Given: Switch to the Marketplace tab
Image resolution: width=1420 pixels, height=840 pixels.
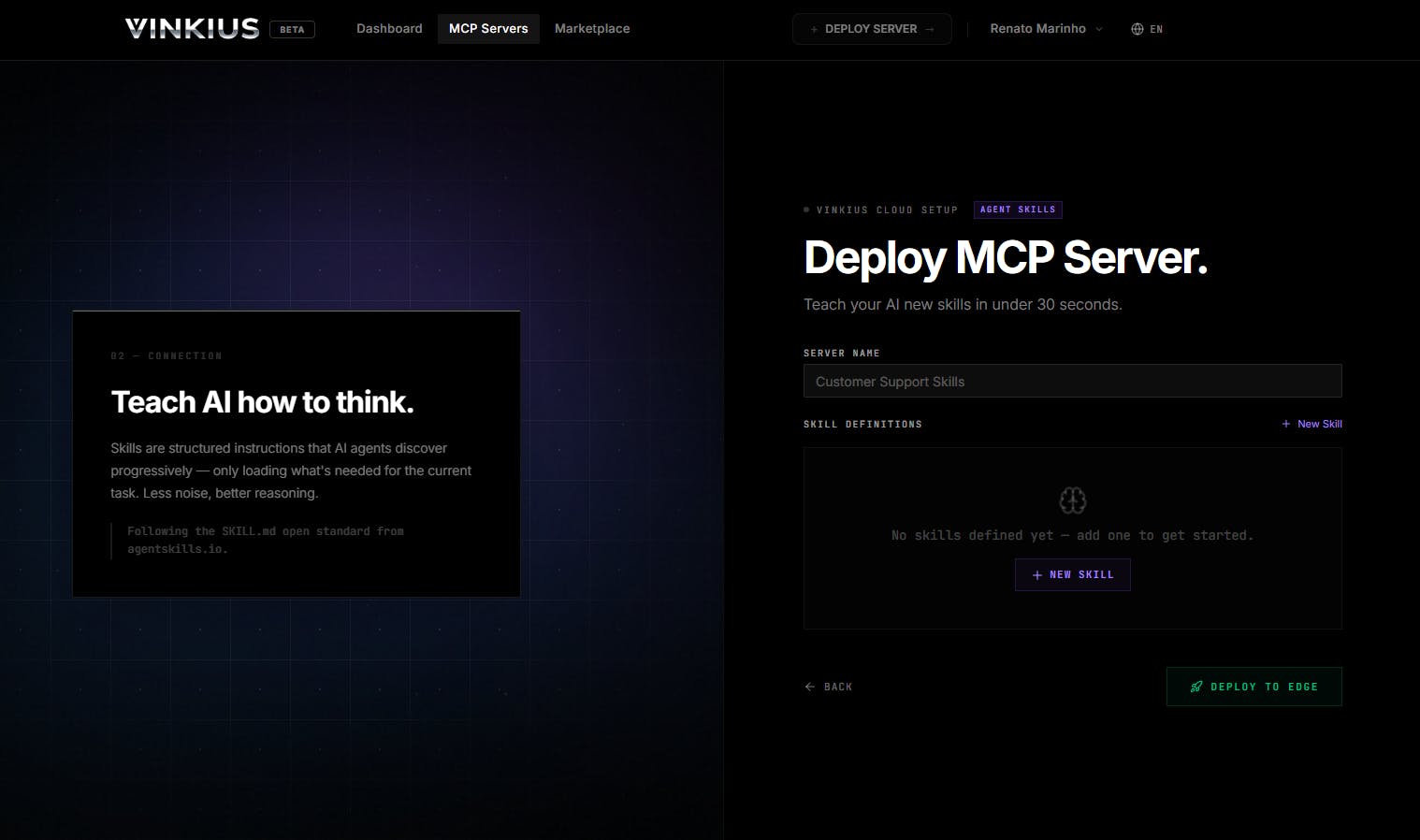Looking at the screenshot, I should [x=592, y=29].
